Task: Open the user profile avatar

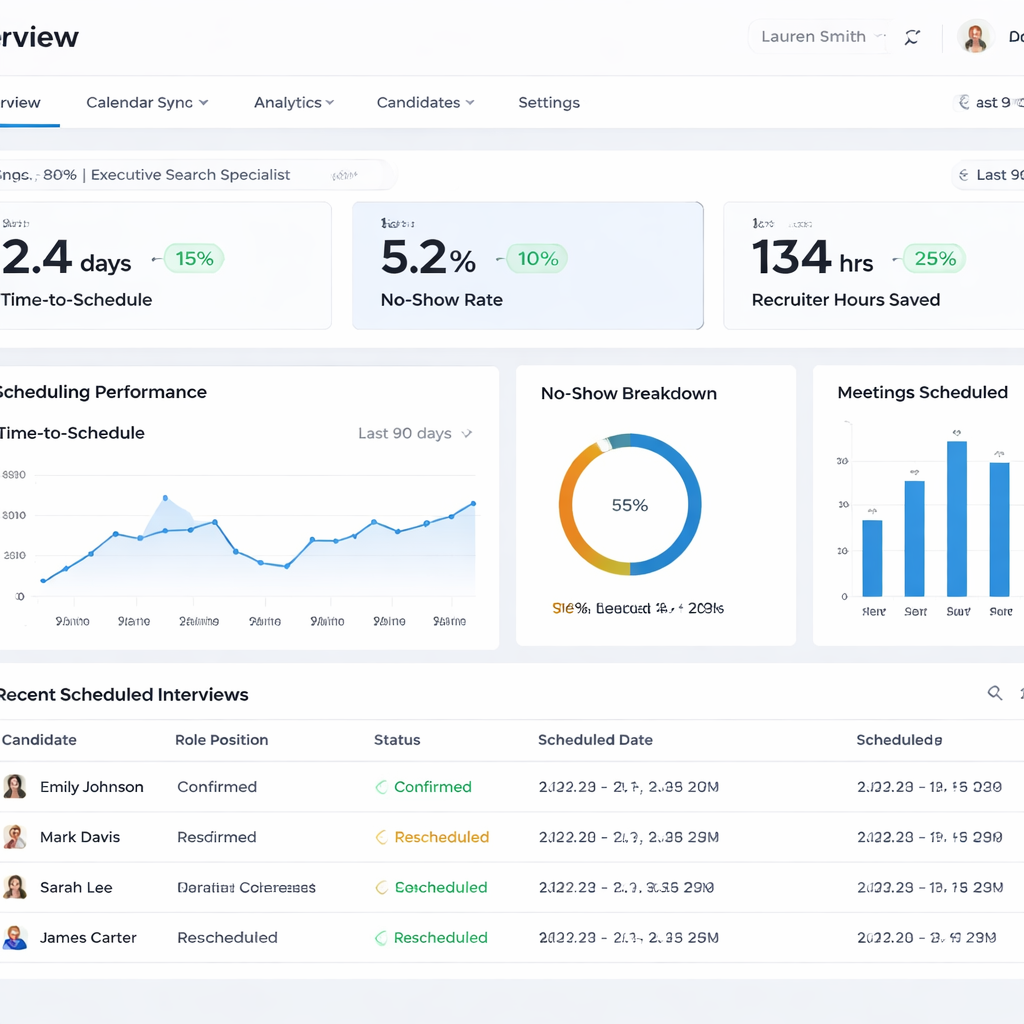Action: click(976, 37)
